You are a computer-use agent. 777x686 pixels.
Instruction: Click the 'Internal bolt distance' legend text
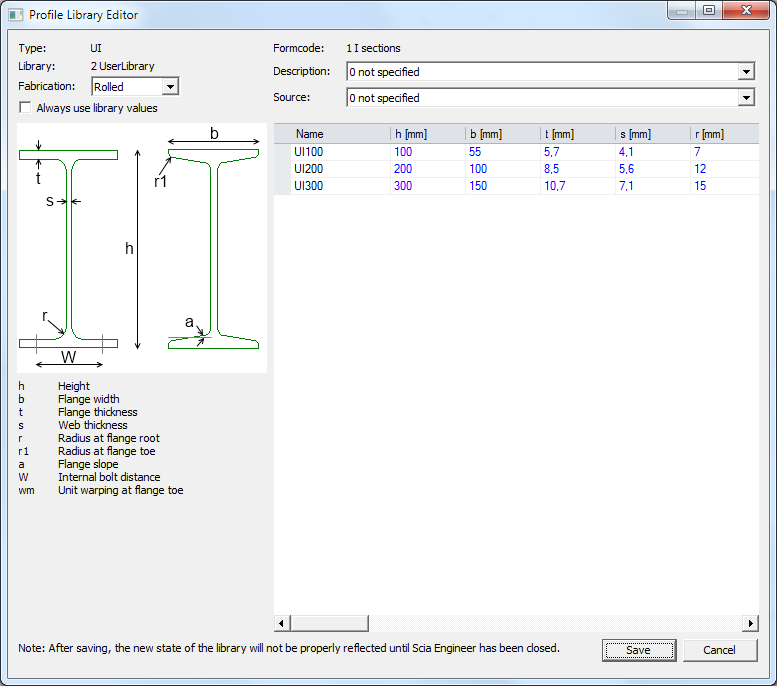pos(109,477)
